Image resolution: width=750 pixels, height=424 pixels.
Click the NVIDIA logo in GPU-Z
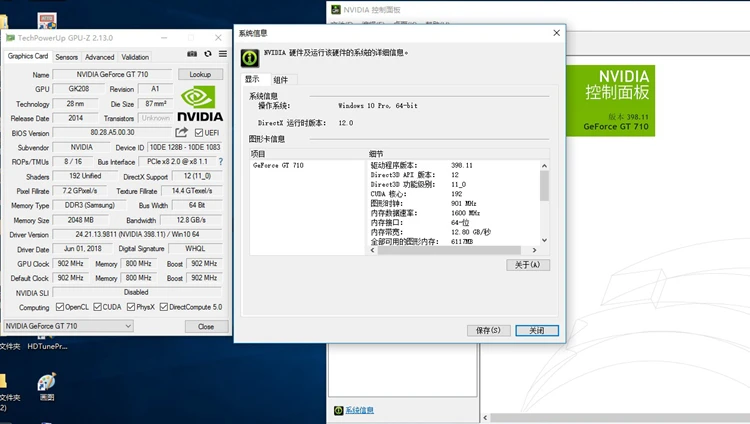point(200,104)
